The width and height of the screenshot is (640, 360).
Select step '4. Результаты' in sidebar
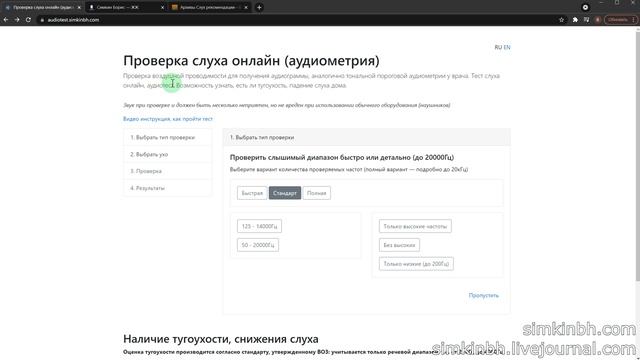pyautogui.click(x=168, y=188)
